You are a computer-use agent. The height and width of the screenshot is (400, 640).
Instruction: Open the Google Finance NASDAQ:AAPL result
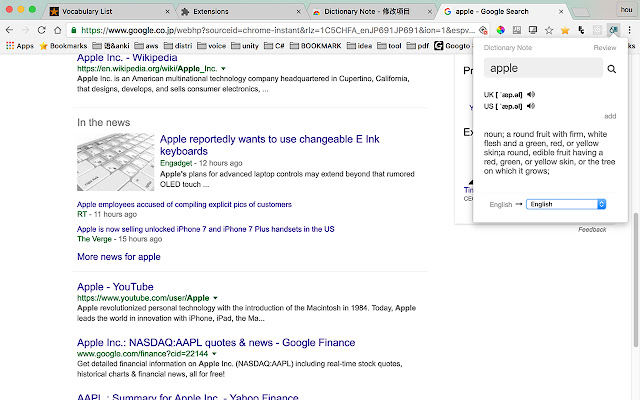pyautogui.click(x=216, y=342)
